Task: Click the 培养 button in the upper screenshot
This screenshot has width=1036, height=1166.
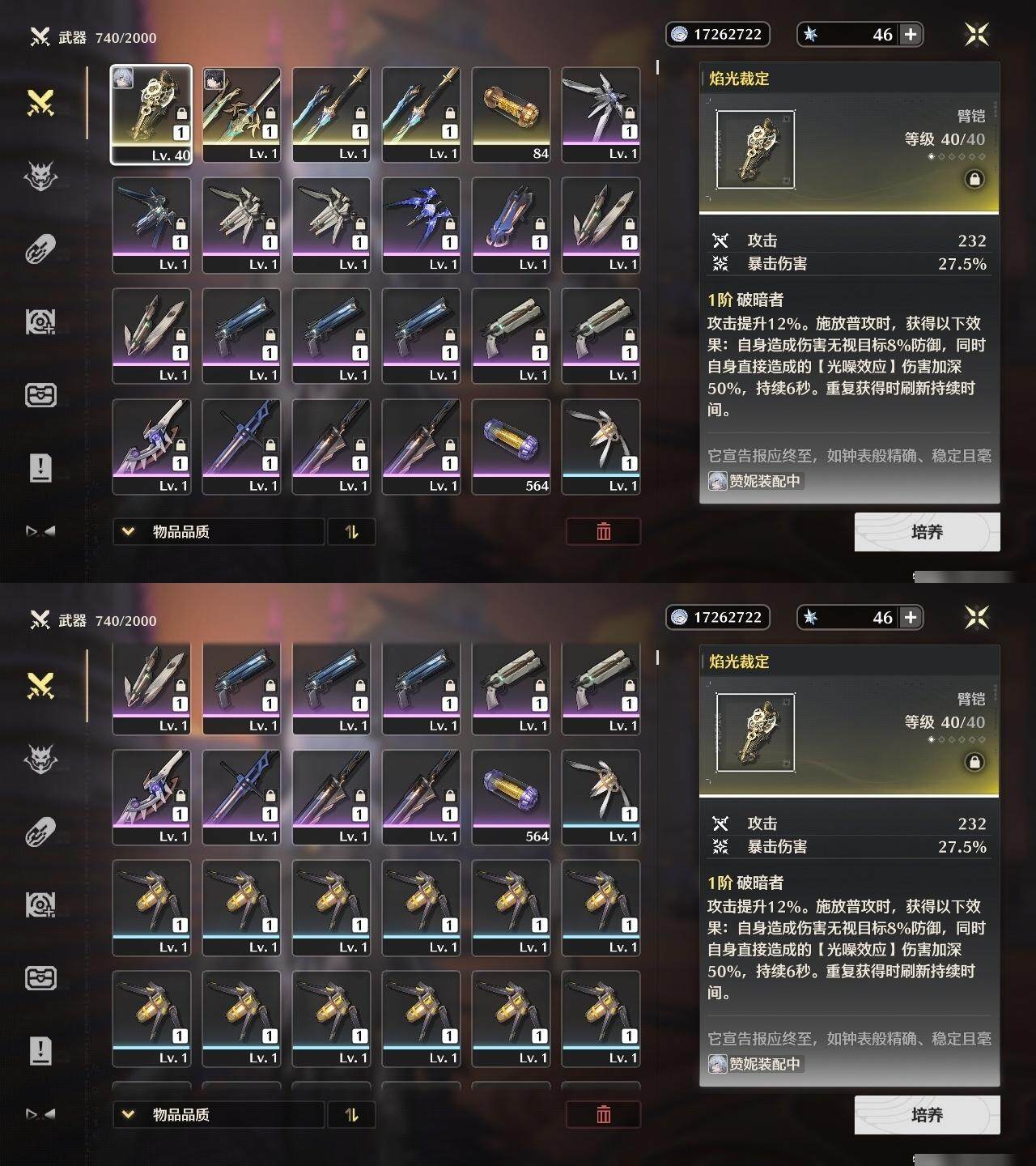Action: (927, 532)
